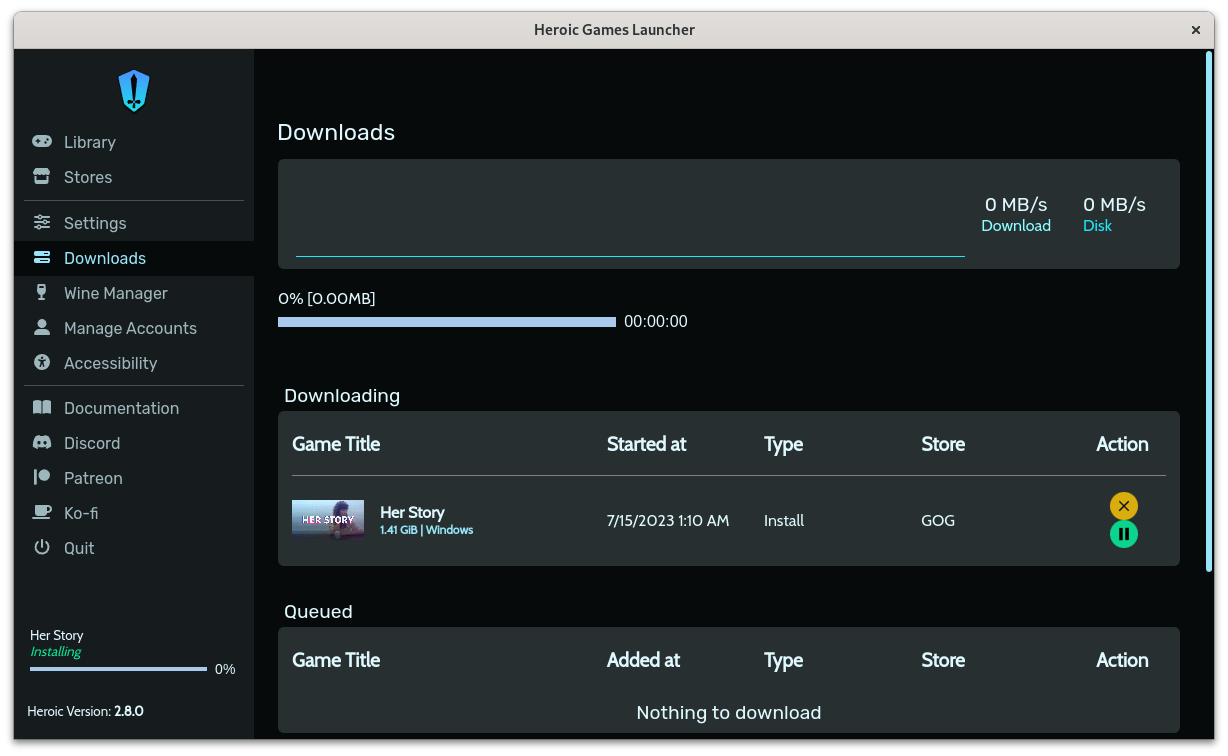1228x756 pixels.
Task: Select Downloads in the sidebar
Action: 134,258
